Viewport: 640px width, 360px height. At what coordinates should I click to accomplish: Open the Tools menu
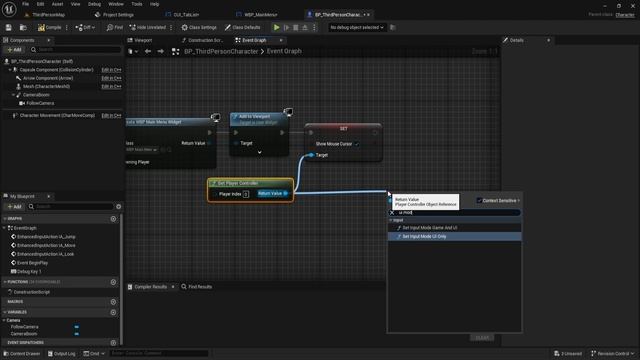tap(137, 4)
